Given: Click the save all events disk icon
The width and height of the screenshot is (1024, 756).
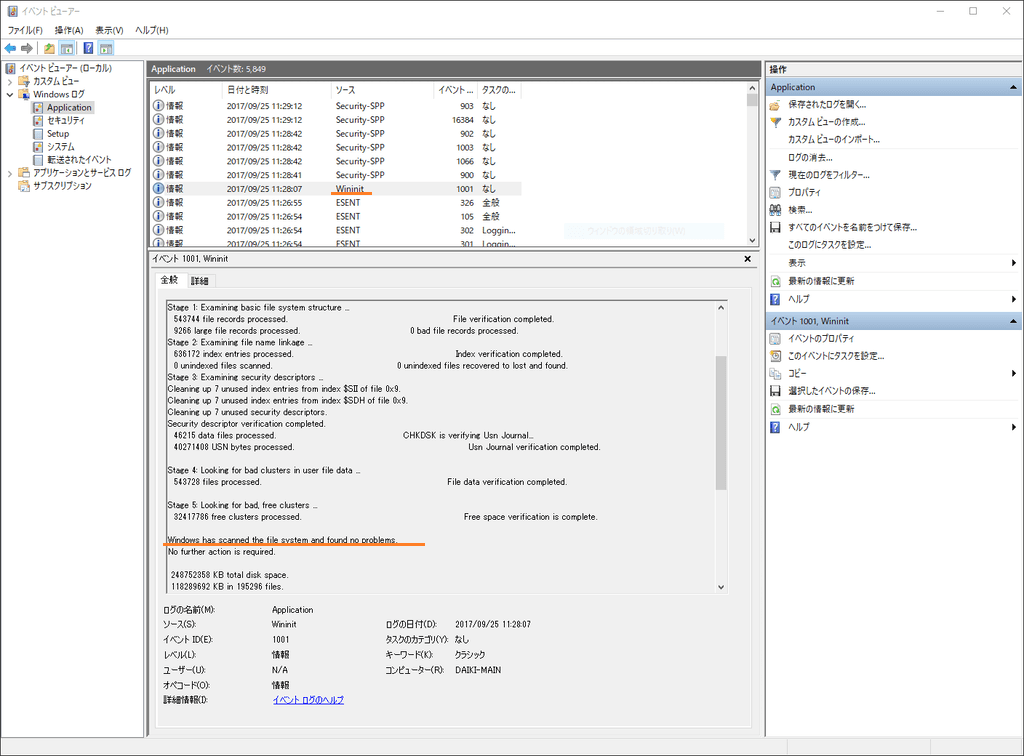Looking at the screenshot, I should (775, 227).
